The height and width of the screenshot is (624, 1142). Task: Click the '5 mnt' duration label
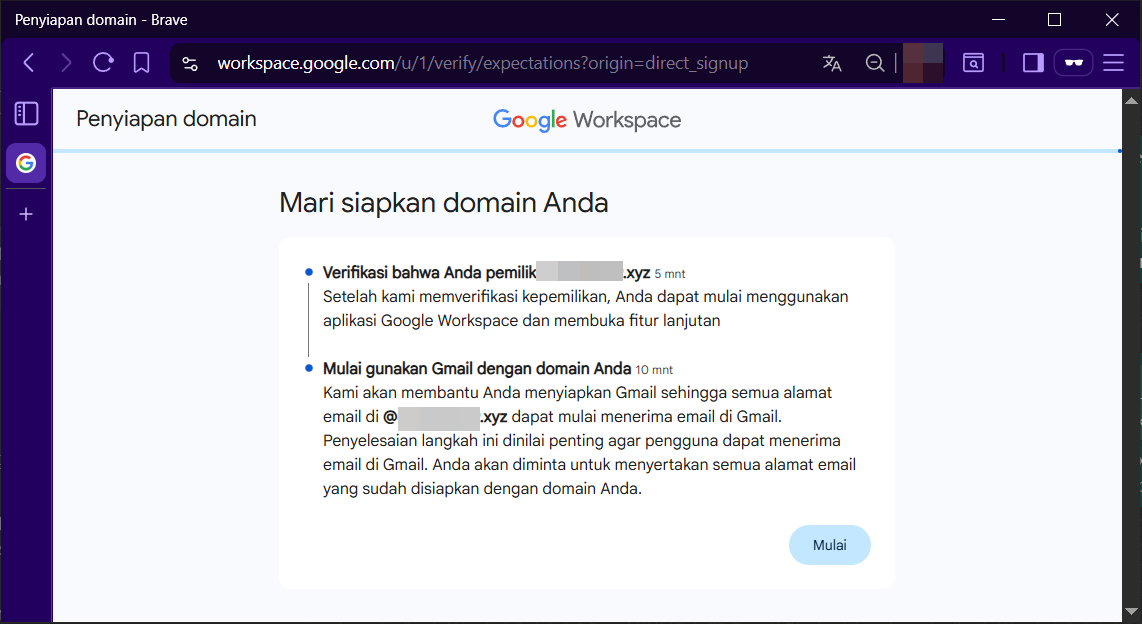(x=670, y=274)
